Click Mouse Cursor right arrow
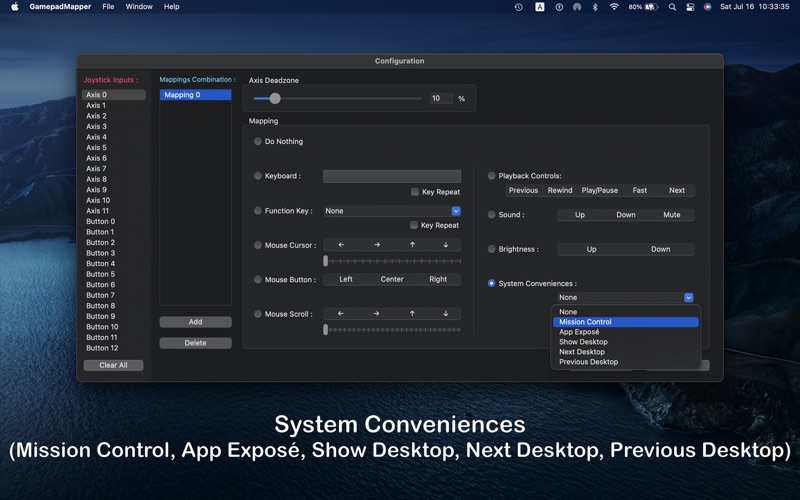Screen dimensions: 800x500 pyautogui.click(x=377, y=245)
